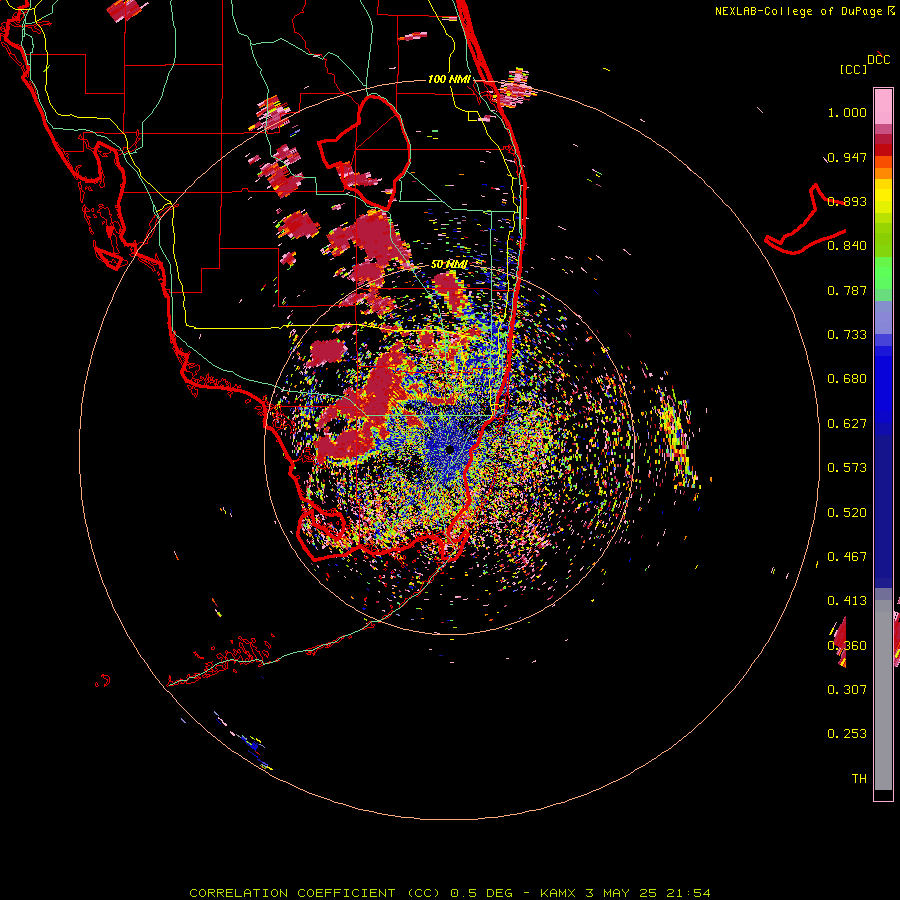
Task: Click the 0.573 scale value
Action: (847, 468)
